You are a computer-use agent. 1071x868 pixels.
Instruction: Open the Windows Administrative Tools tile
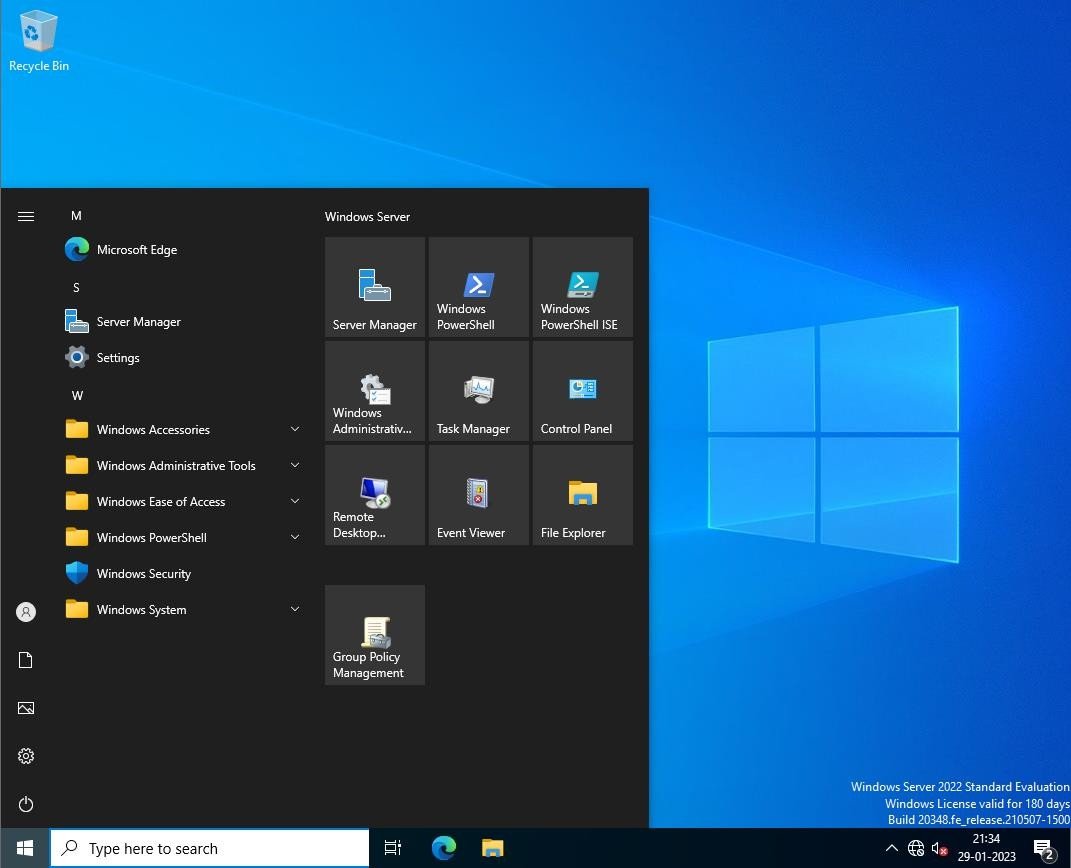tap(375, 391)
